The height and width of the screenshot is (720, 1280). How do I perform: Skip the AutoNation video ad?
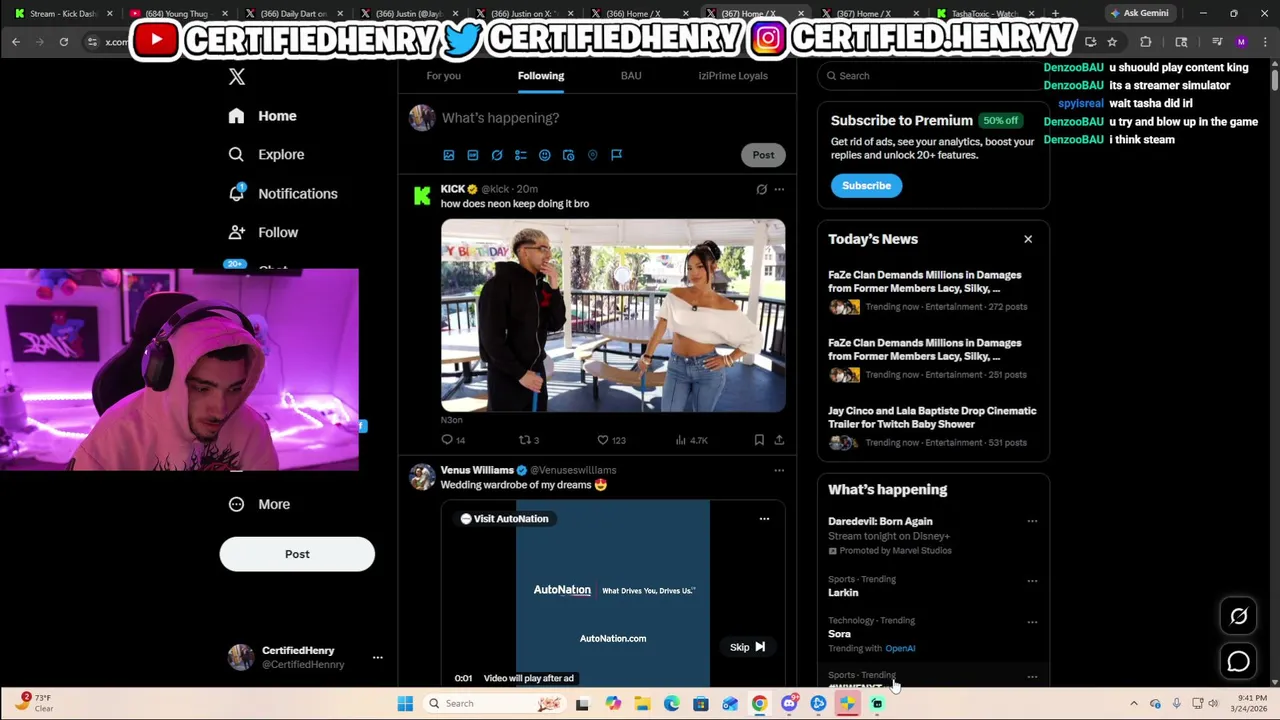[x=747, y=647]
